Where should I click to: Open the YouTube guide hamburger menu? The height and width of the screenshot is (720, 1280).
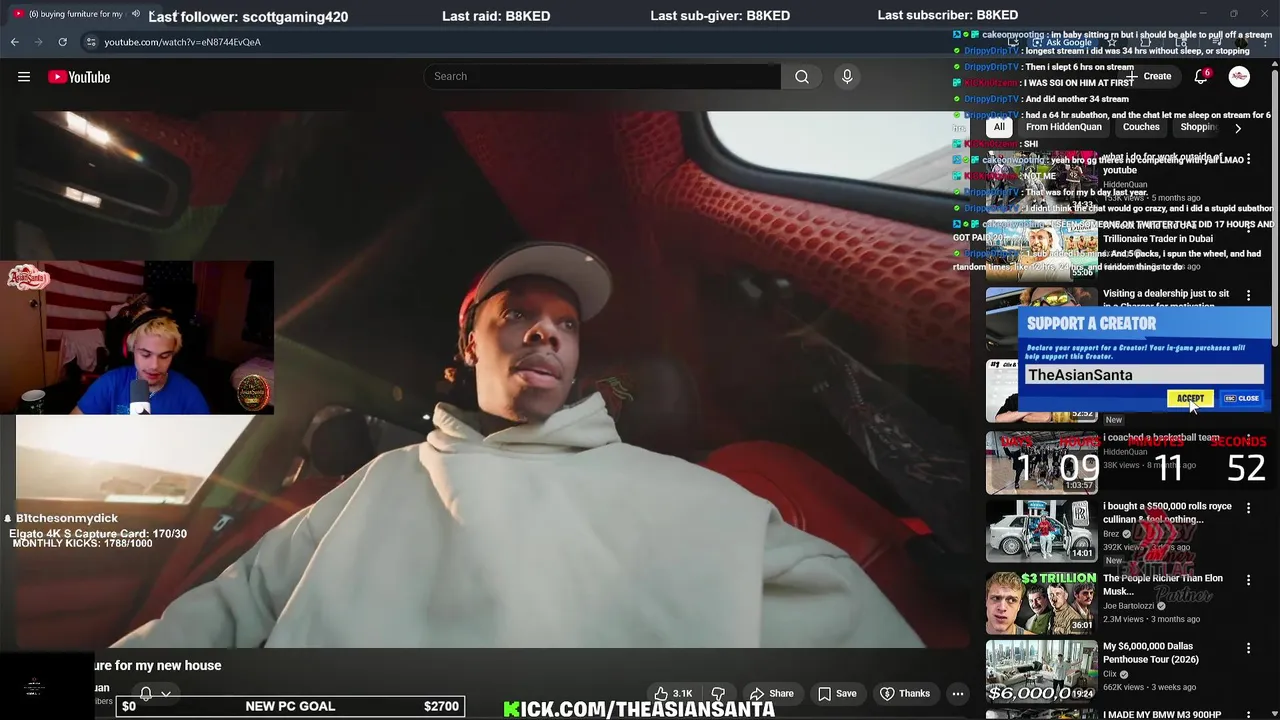[x=24, y=77]
